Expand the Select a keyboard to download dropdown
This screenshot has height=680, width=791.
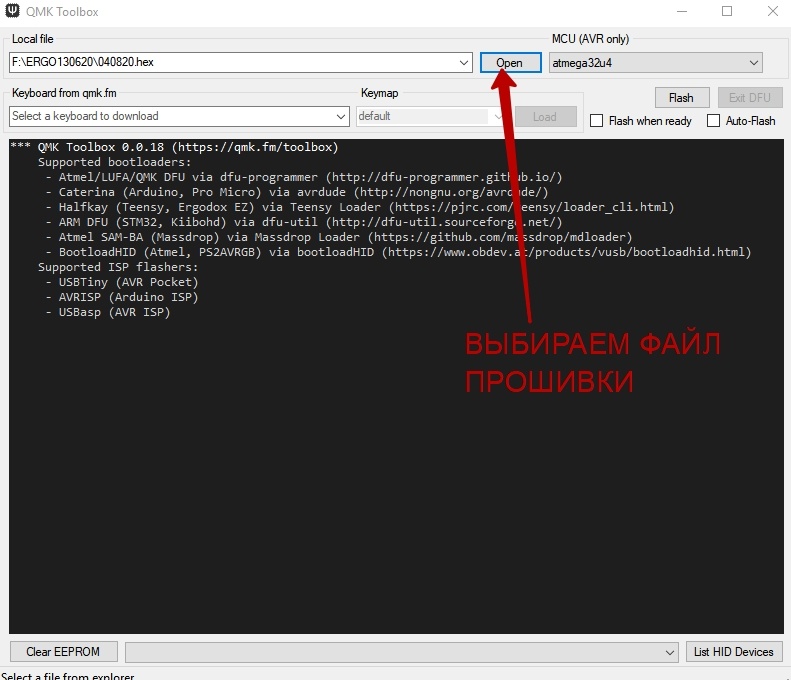tap(341, 117)
